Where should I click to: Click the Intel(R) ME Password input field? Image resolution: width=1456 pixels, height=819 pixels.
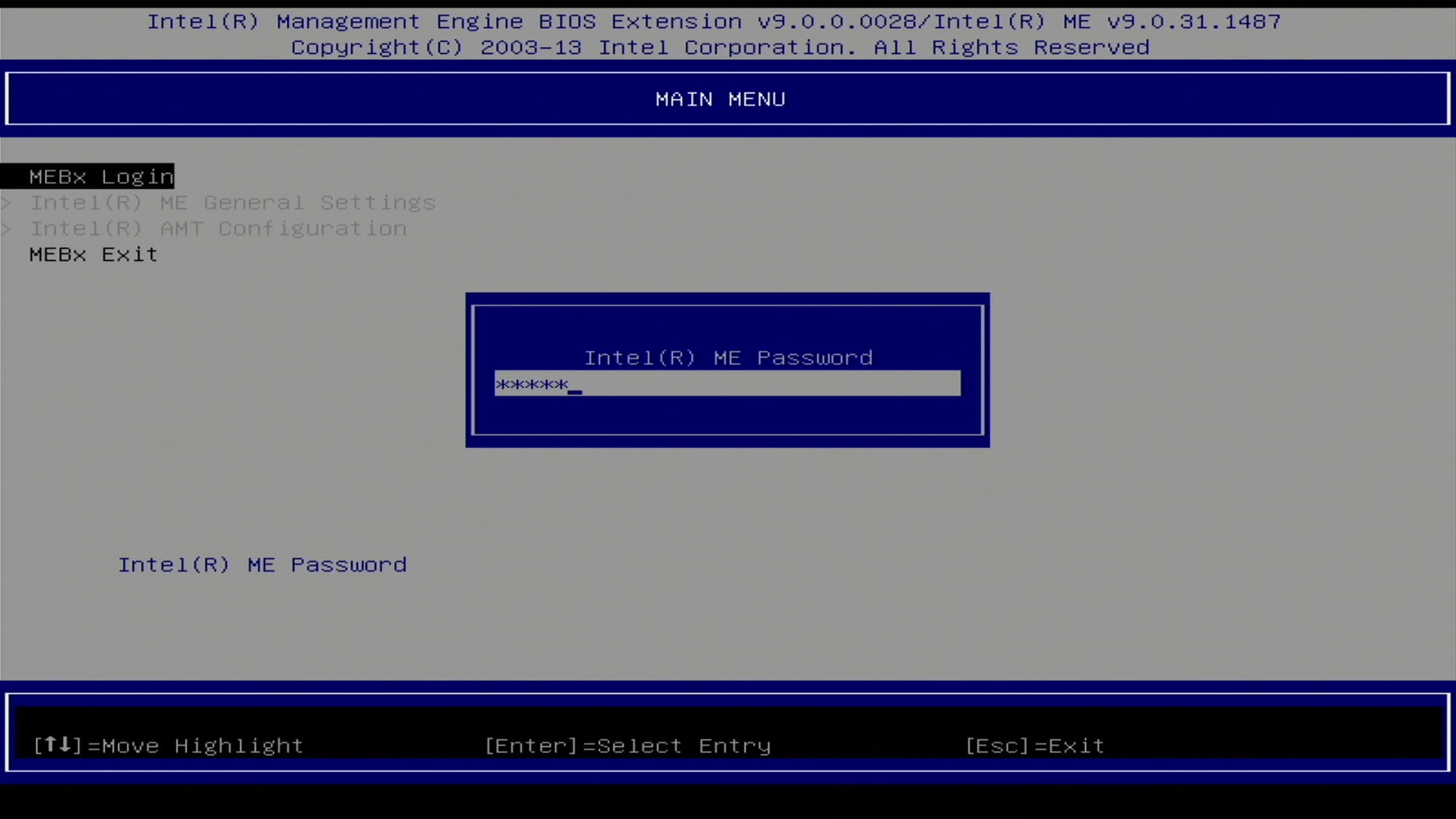[728, 384]
